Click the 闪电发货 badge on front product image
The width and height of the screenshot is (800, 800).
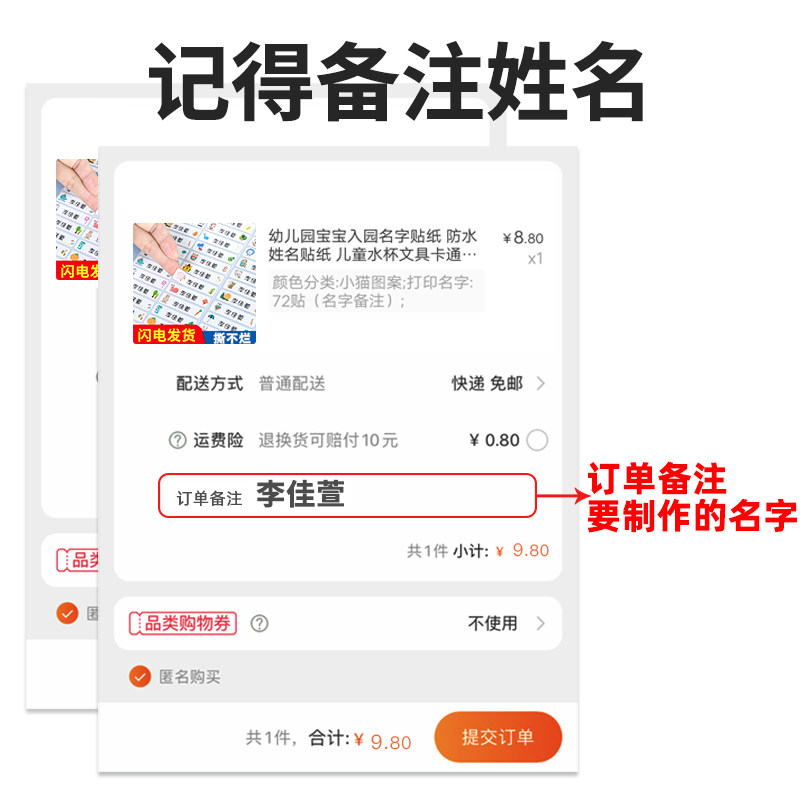click(167, 335)
